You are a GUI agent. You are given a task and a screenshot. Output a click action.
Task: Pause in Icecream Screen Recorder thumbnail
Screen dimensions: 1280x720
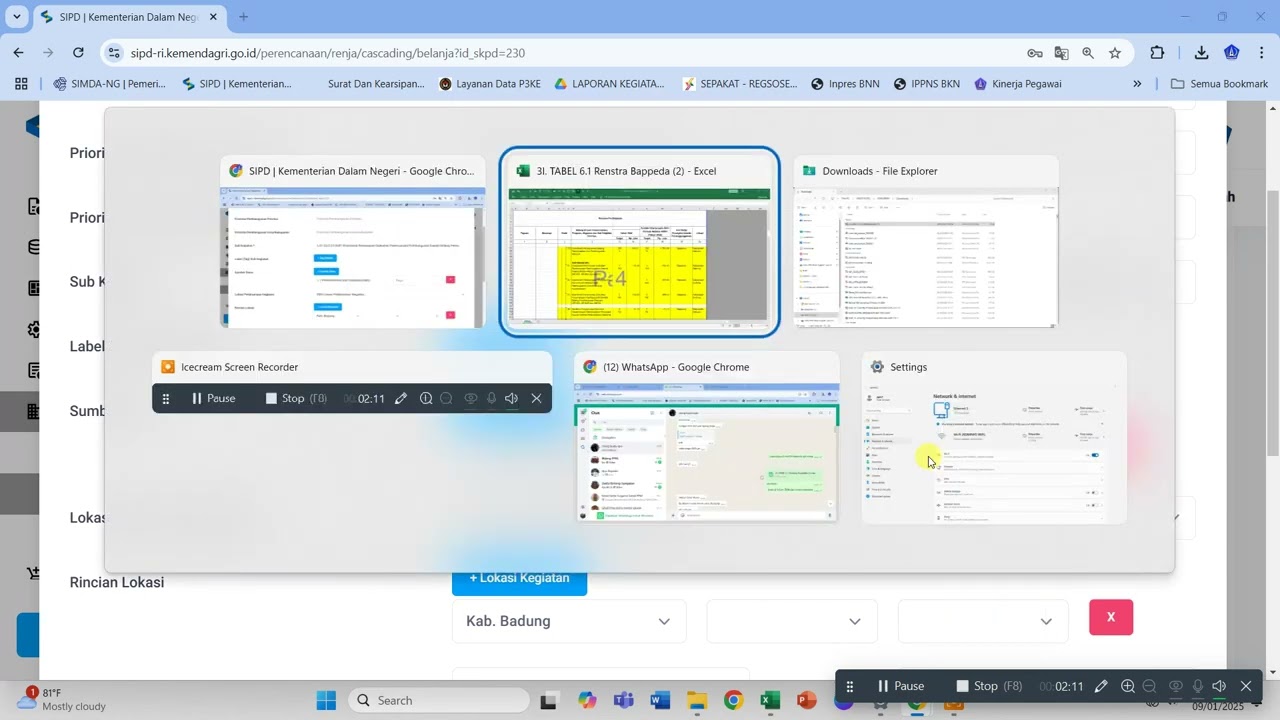coord(213,398)
